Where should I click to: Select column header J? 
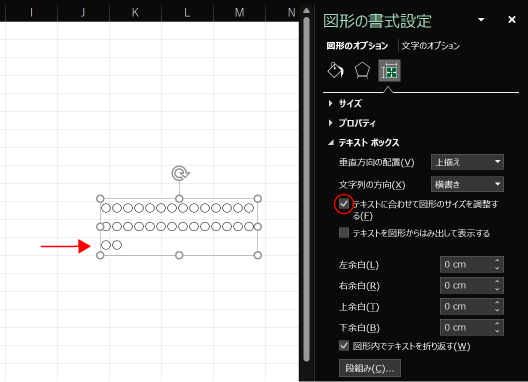83,12
